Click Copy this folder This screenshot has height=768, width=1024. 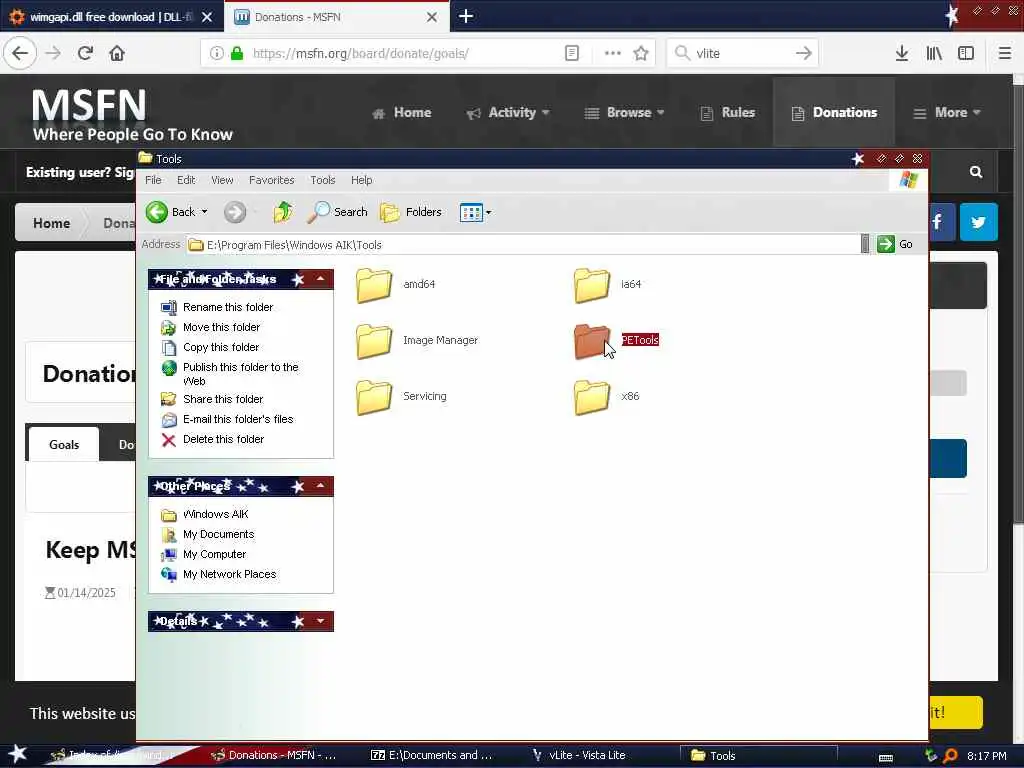(221, 347)
